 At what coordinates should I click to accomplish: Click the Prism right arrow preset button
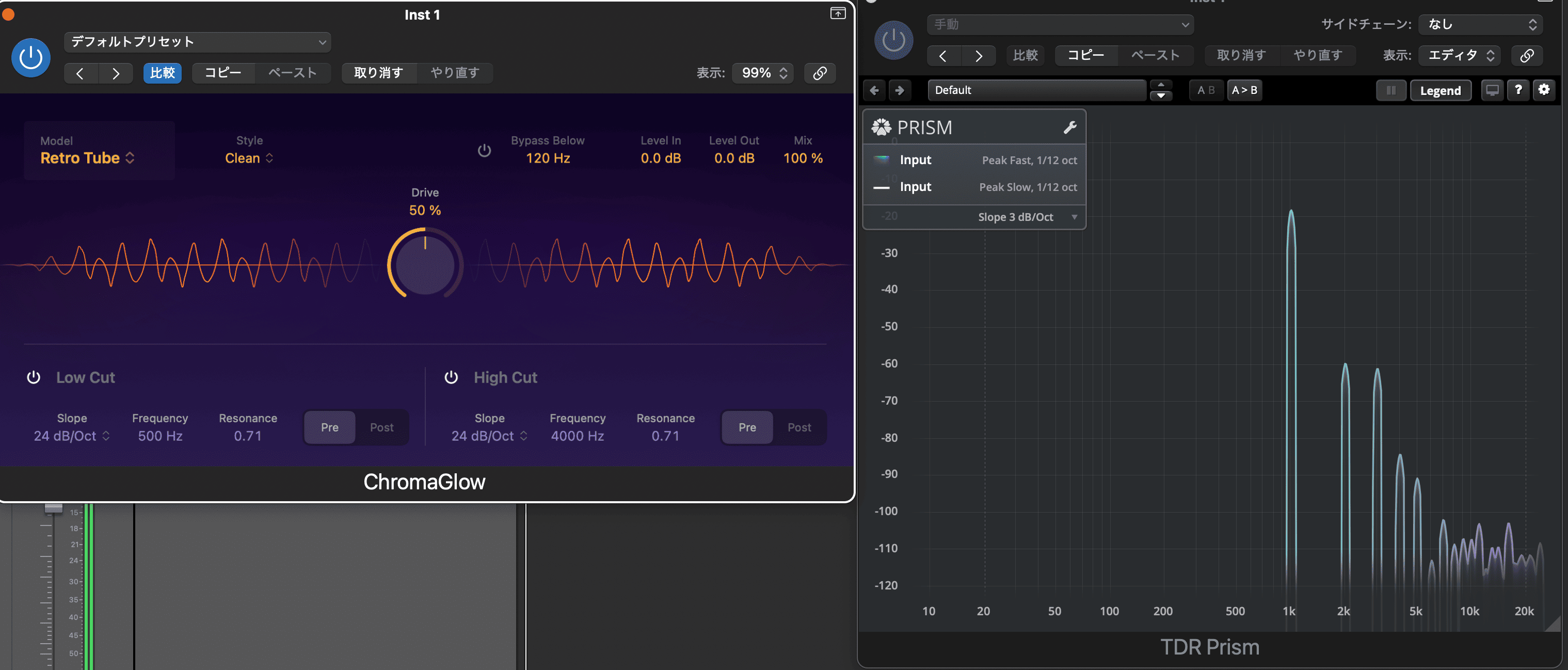point(900,90)
